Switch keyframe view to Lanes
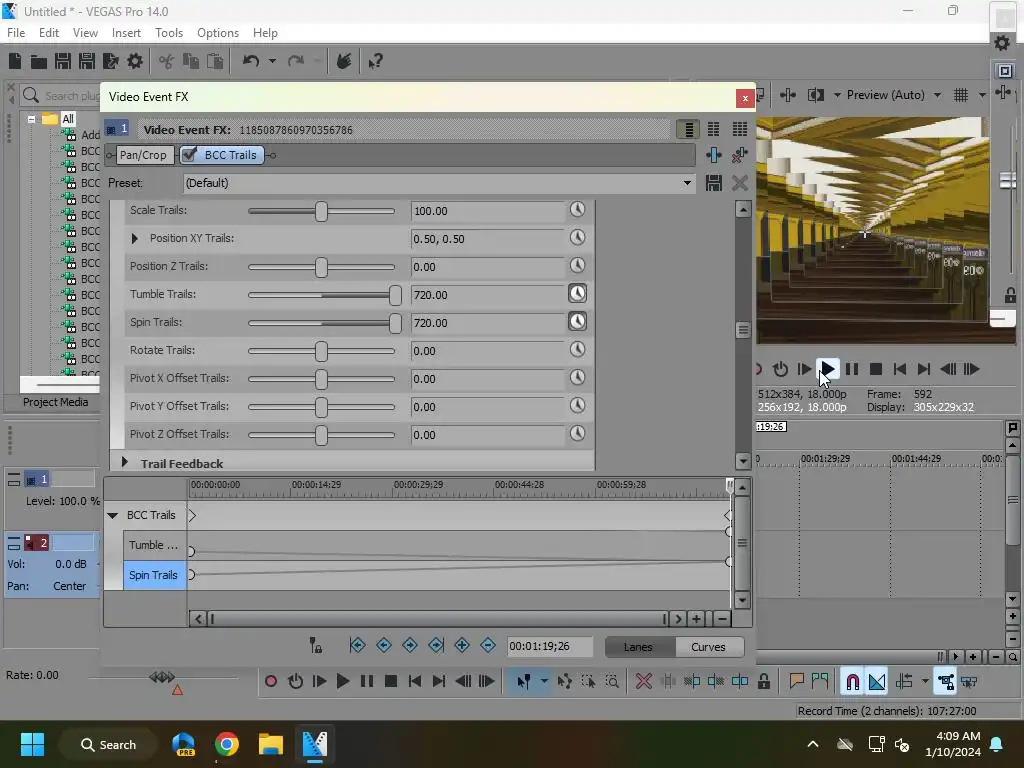The height and width of the screenshot is (768, 1024). point(638,647)
